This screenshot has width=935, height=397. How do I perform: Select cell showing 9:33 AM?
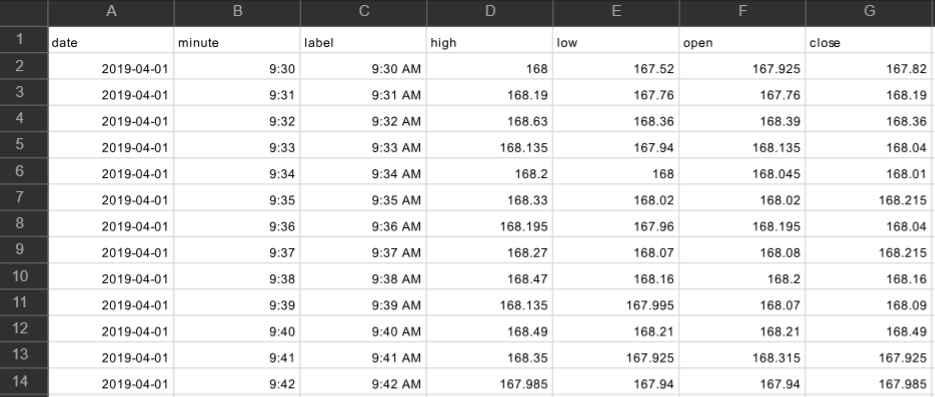point(364,145)
